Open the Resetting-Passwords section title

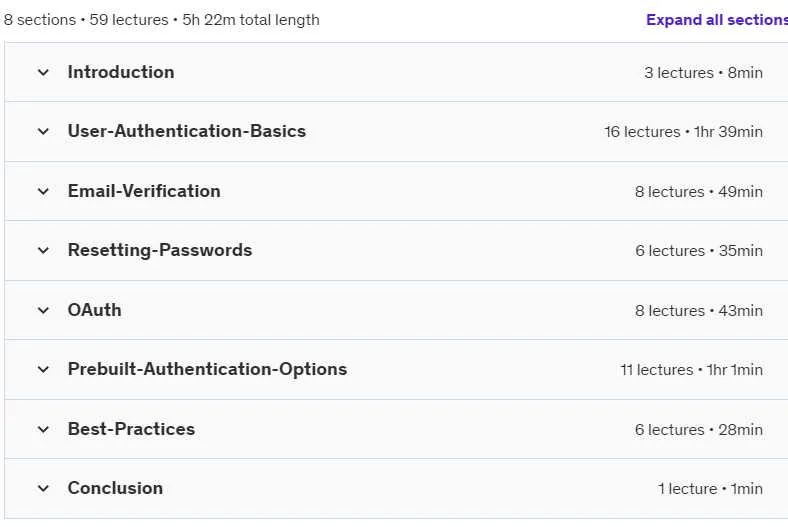(x=160, y=250)
